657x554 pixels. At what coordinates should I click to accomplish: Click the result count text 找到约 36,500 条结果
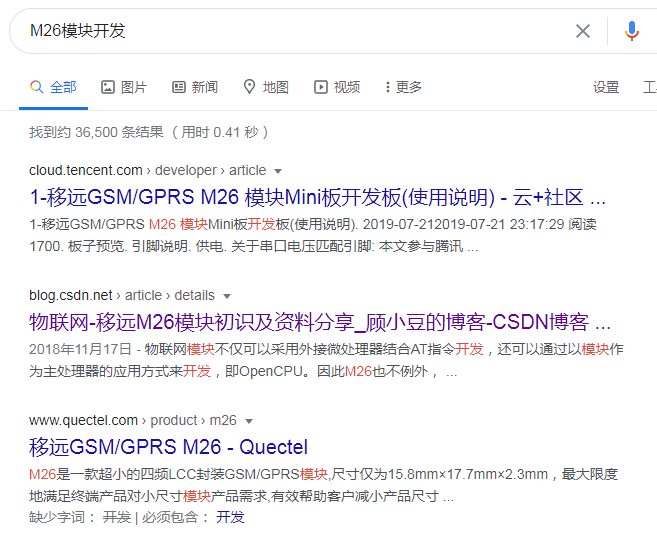point(96,132)
